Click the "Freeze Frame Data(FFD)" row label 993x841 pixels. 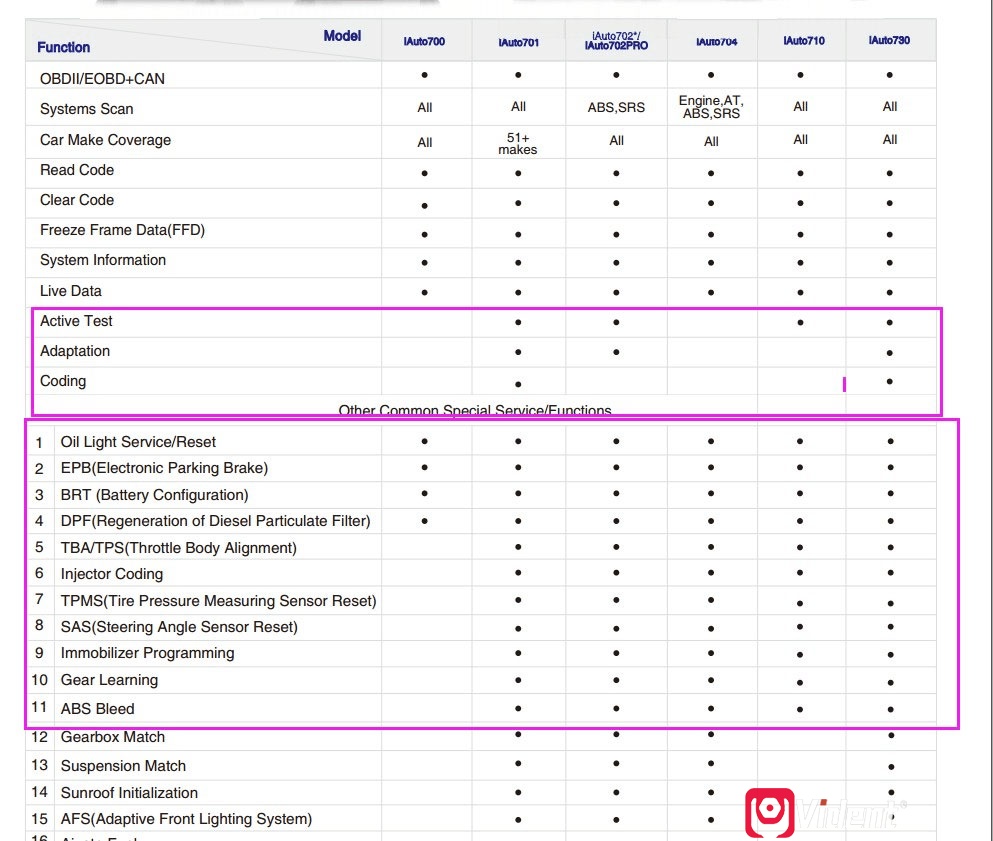click(x=122, y=230)
